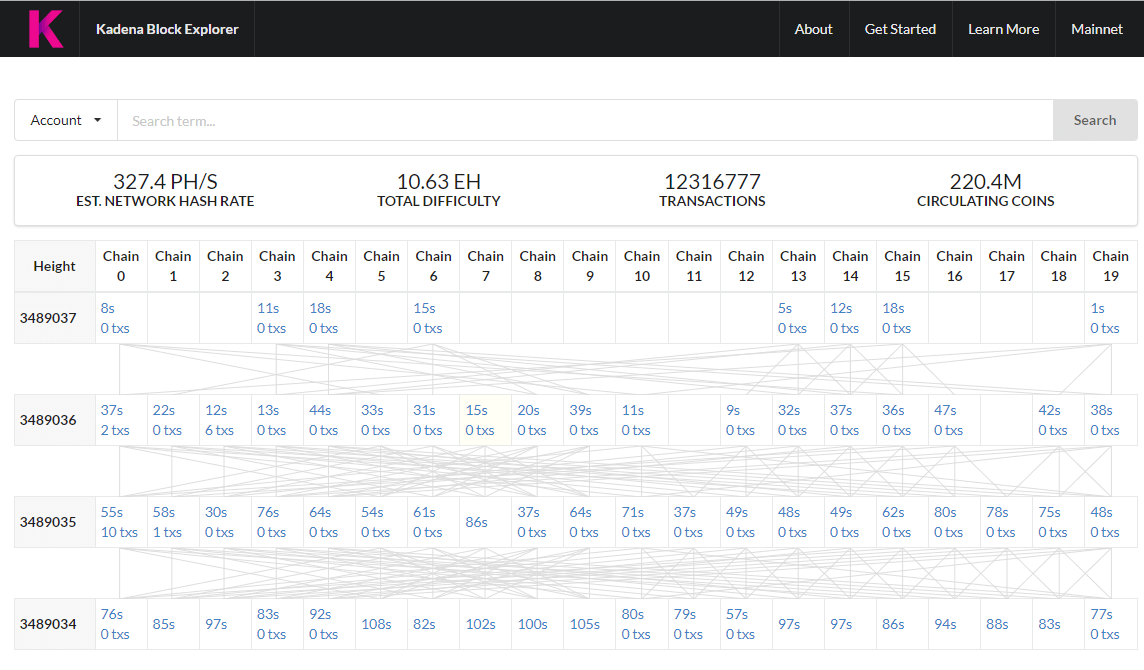The width and height of the screenshot is (1144, 670).
Task: Click the Height column header
Action: tap(54, 266)
